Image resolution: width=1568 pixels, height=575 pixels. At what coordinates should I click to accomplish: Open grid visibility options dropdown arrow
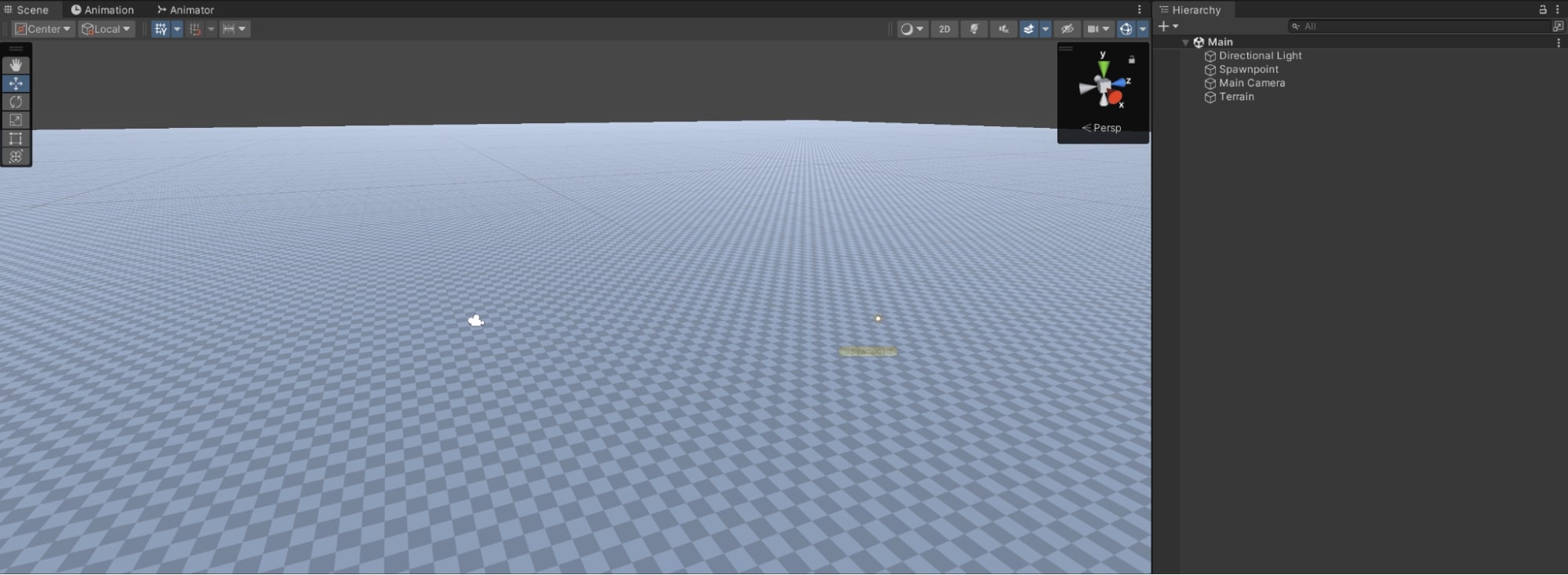(177, 29)
